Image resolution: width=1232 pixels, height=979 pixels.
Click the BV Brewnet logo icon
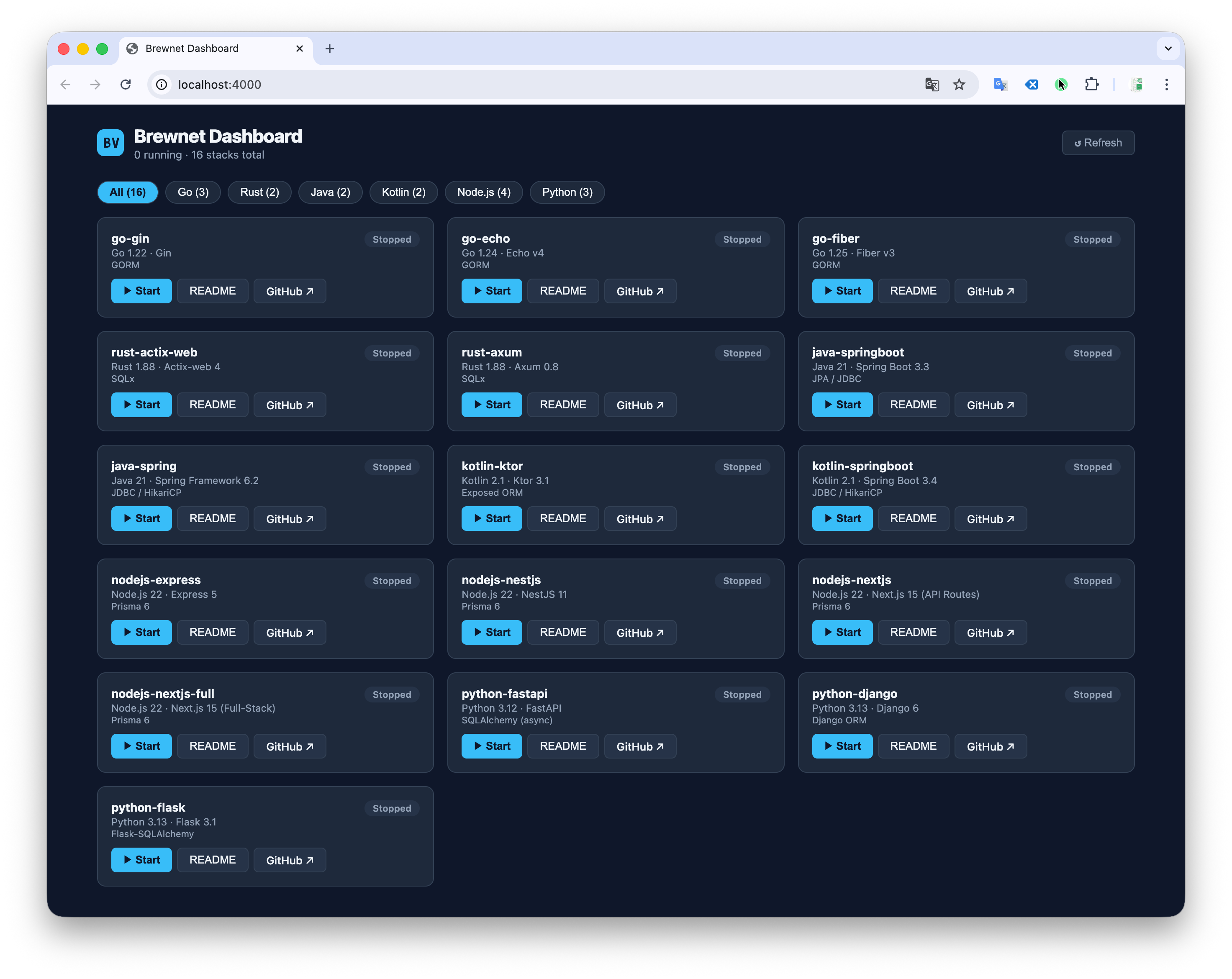click(x=110, y=143)
